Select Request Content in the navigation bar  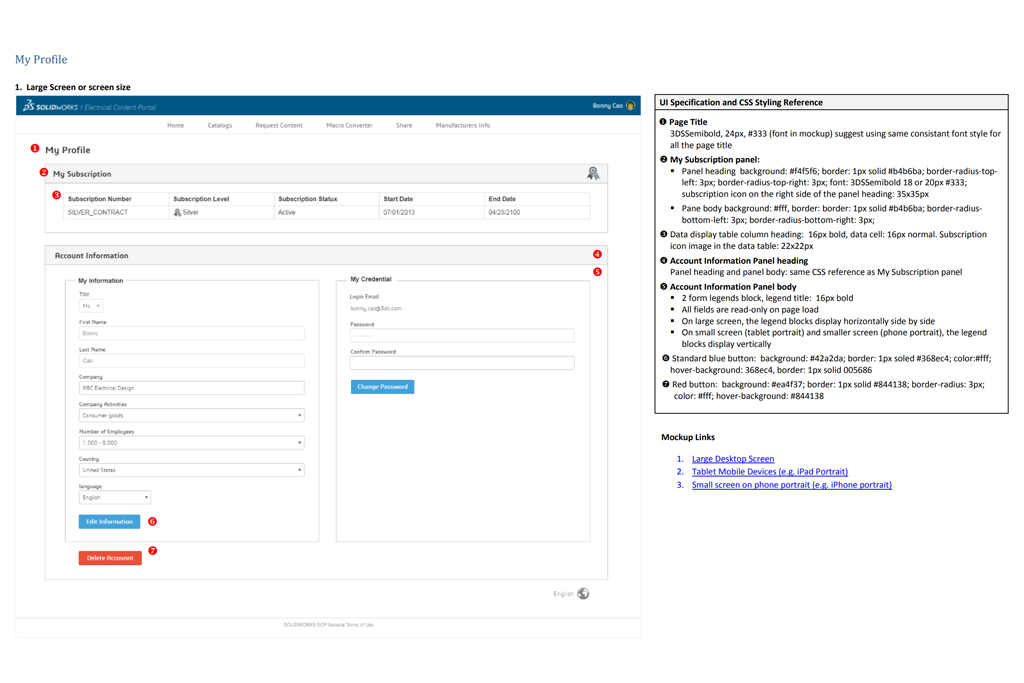click(x=279, y=125)
